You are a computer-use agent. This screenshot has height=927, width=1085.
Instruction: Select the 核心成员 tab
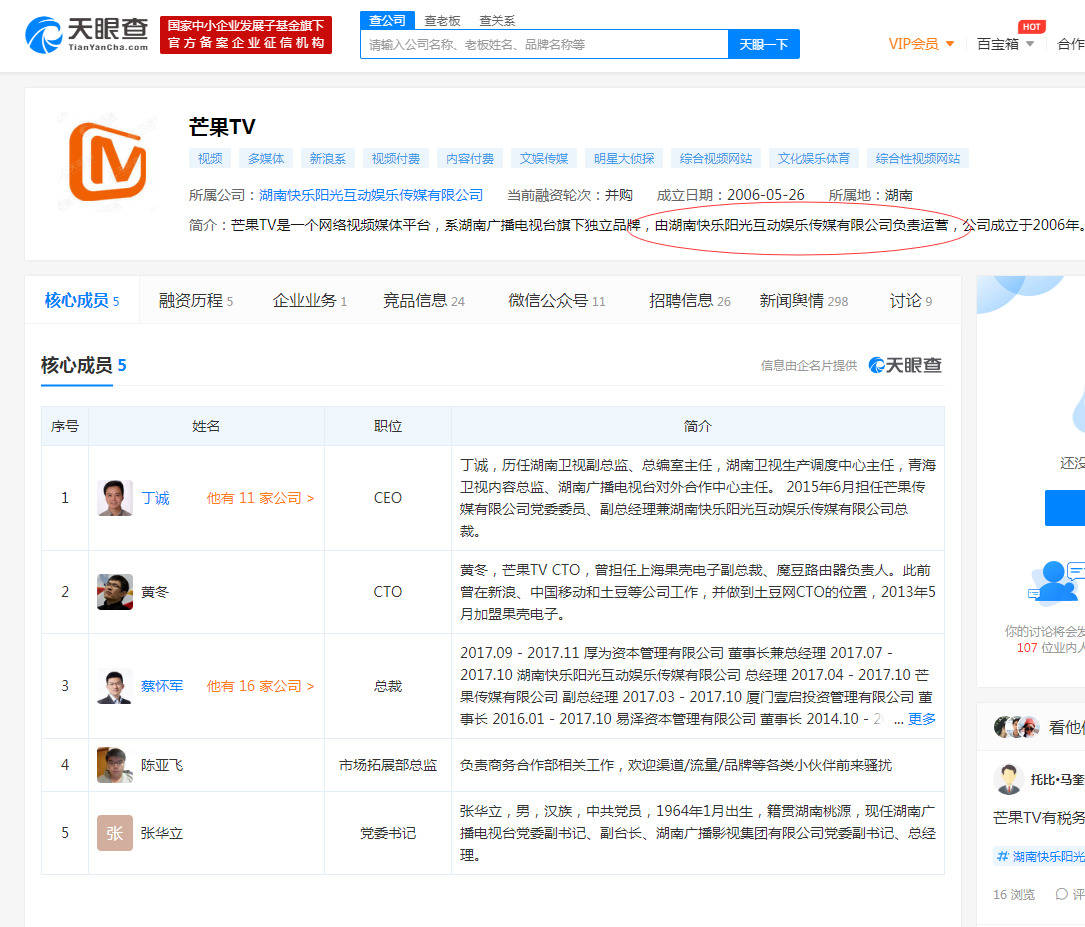[82, 300]
